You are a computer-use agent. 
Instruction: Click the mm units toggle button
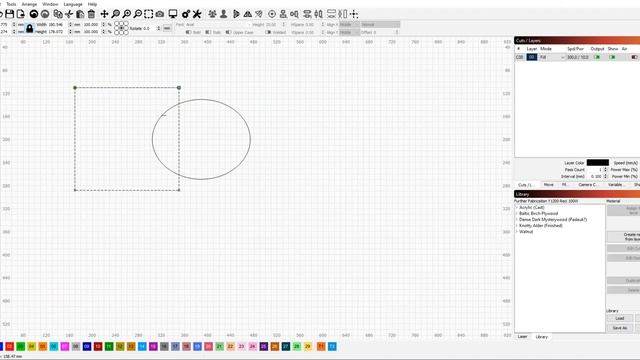click(167, 28)
